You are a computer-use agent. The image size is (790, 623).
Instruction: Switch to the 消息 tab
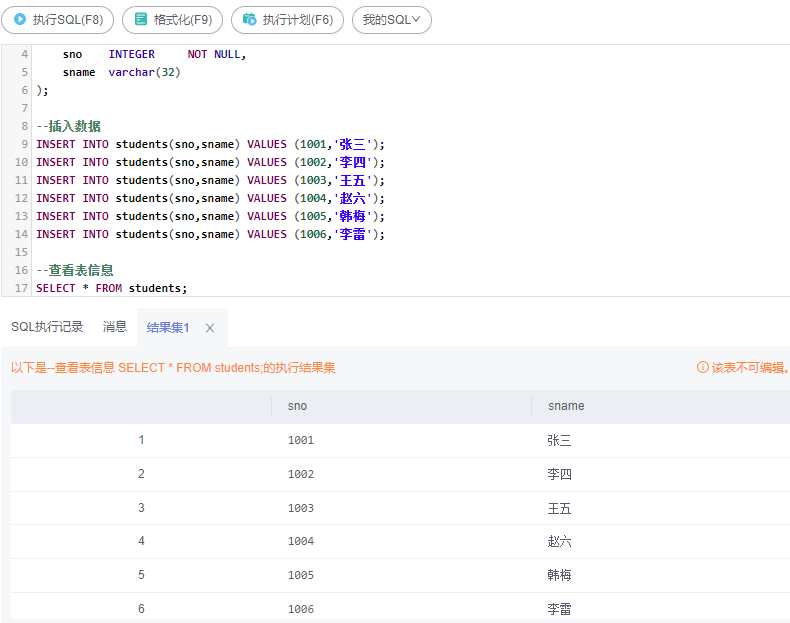pyautogui.click(x=115, y=327)
